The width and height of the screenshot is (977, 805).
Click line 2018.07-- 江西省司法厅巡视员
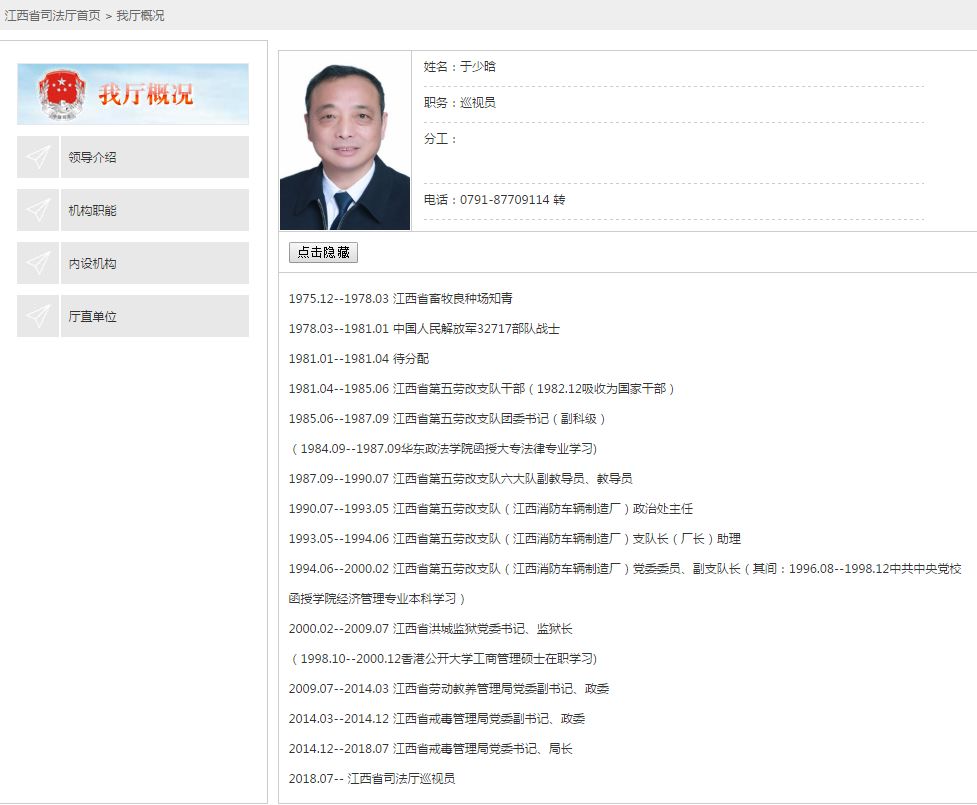pos(372,778)
